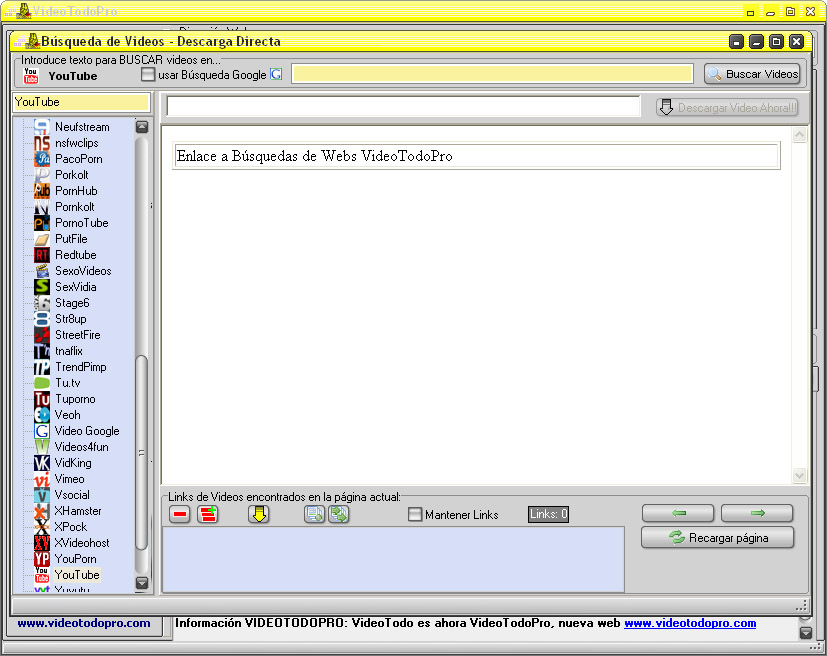Click the yellow download arrow icon
This screenshot has width=827, height=656.
(259, 514)
